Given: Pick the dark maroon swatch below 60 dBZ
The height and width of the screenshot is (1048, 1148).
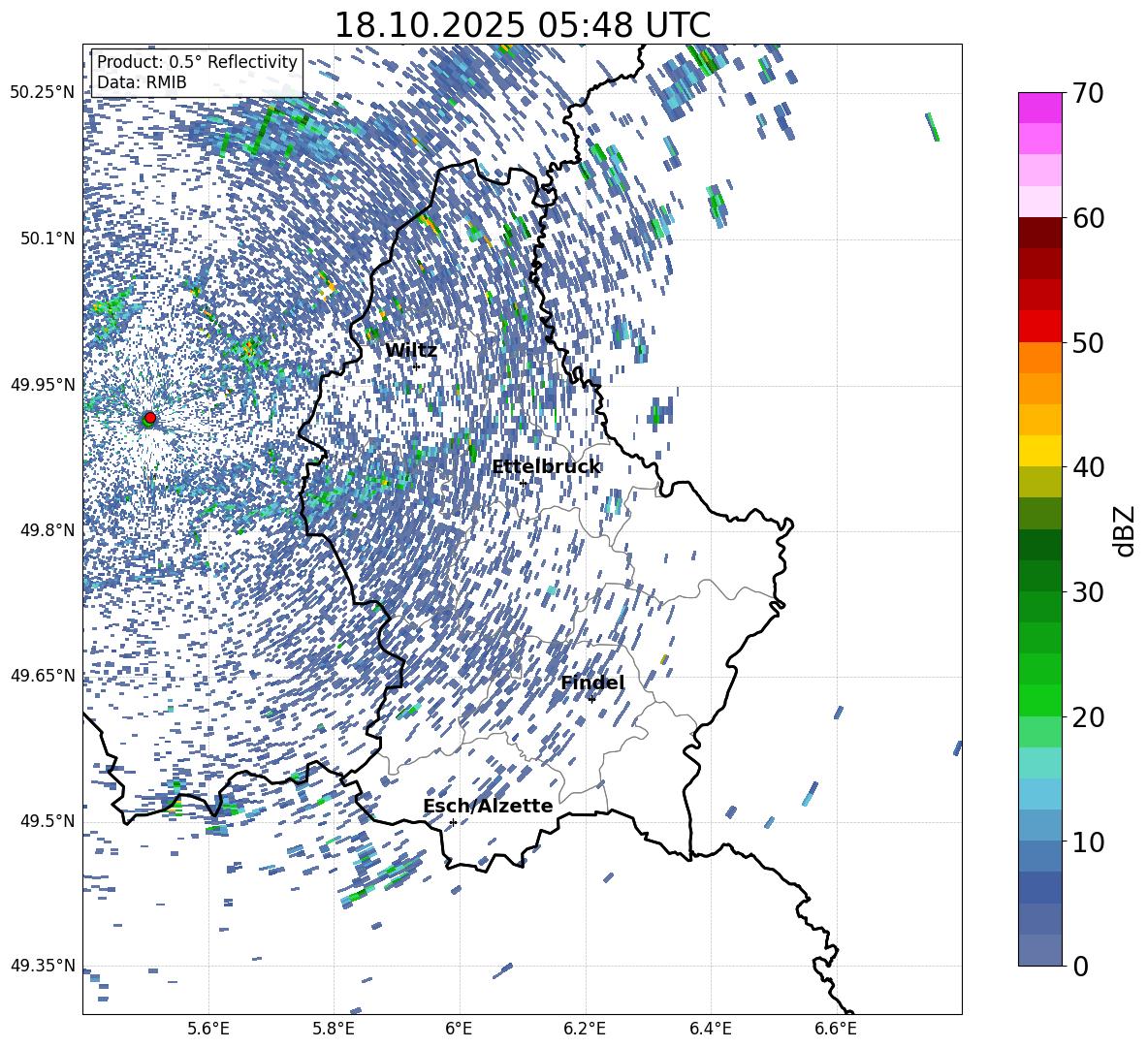Looking at the screenshot, I should click(1039, 233).
